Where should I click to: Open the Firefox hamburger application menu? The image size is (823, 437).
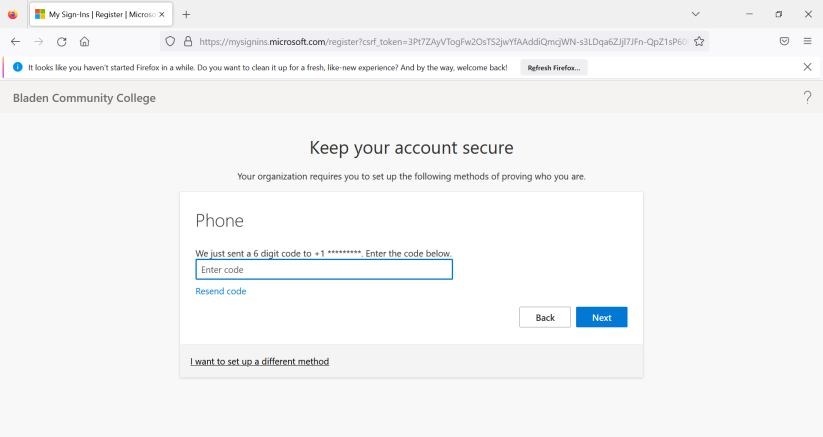[x=808, y=42]
